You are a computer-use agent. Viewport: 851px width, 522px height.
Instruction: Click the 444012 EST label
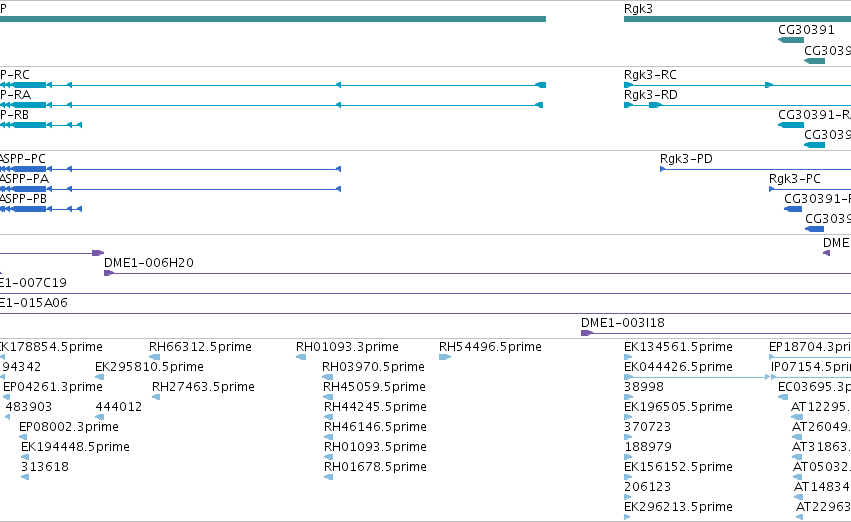coord(119,407)
